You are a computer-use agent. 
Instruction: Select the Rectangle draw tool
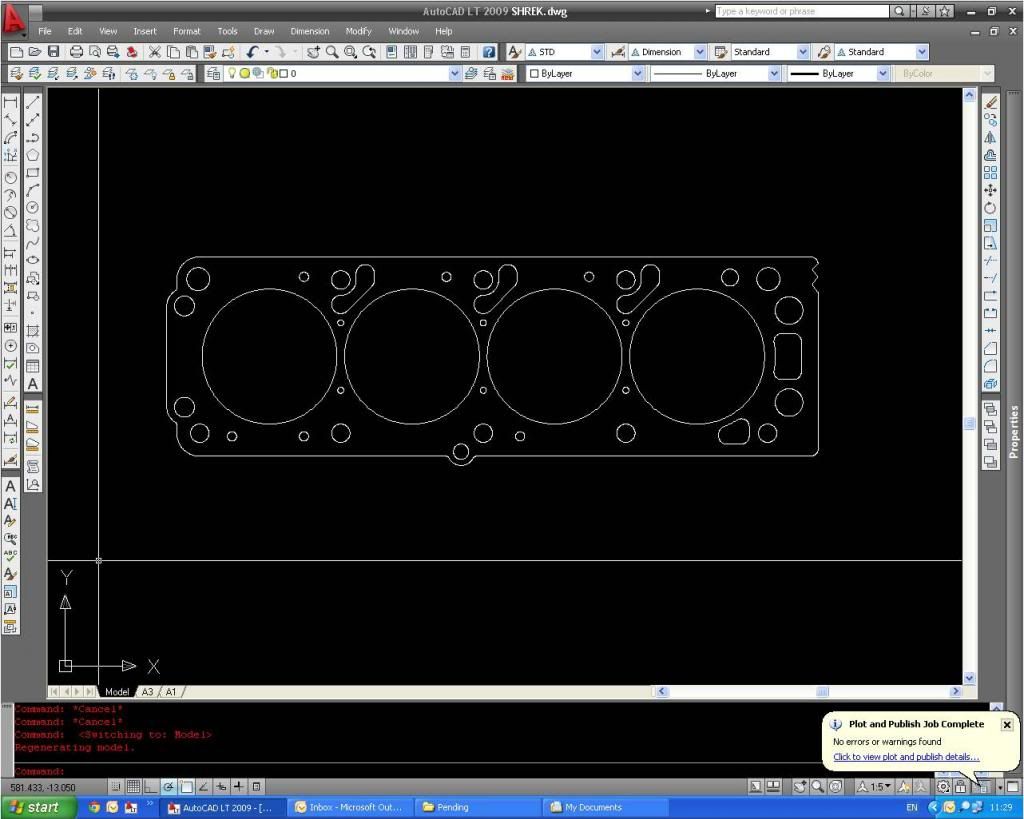[x=33, y=173]
